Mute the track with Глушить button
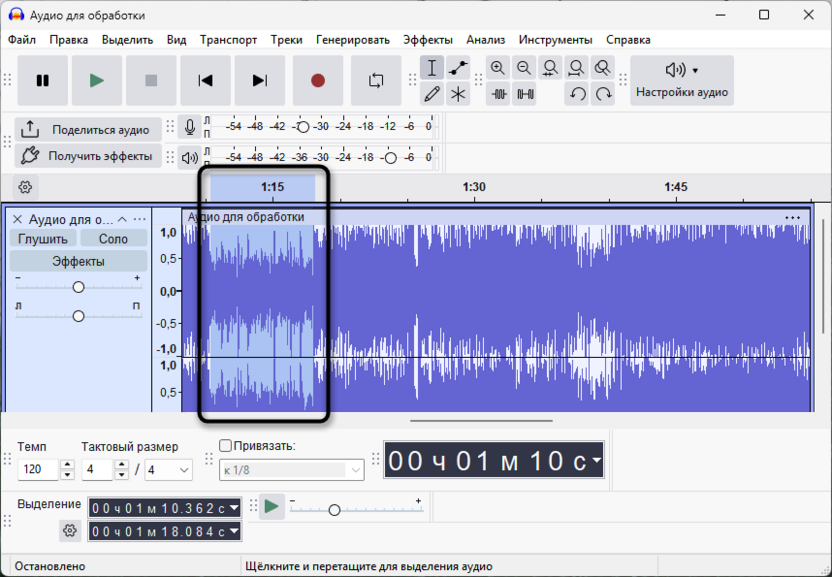This screenshot has height=577, width=832. point(42,238)
